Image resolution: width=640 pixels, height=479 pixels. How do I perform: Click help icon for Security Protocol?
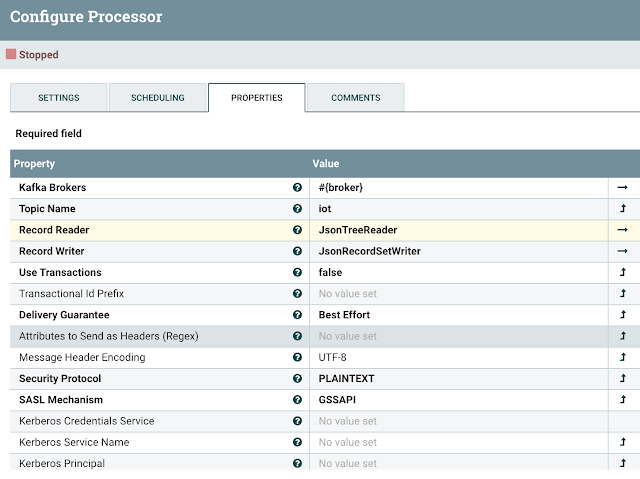point(297,378)
